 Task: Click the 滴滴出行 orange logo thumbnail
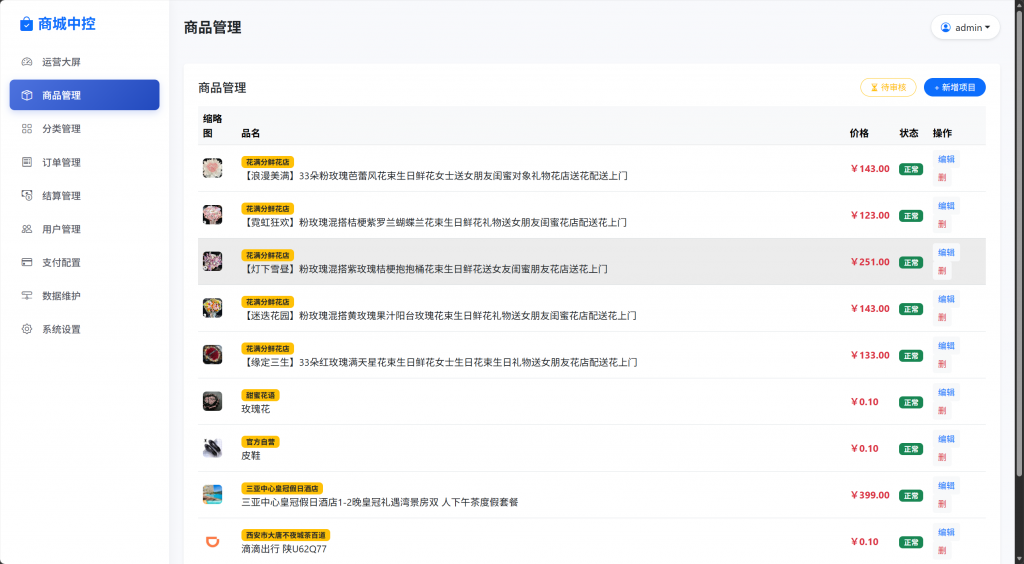212,542
